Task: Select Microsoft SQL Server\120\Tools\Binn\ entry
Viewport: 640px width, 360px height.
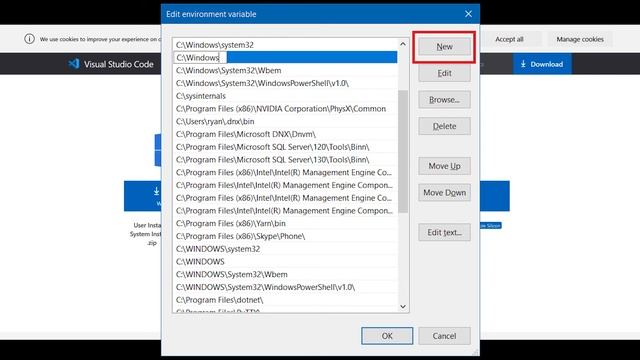Action: (x=285, y=147)
